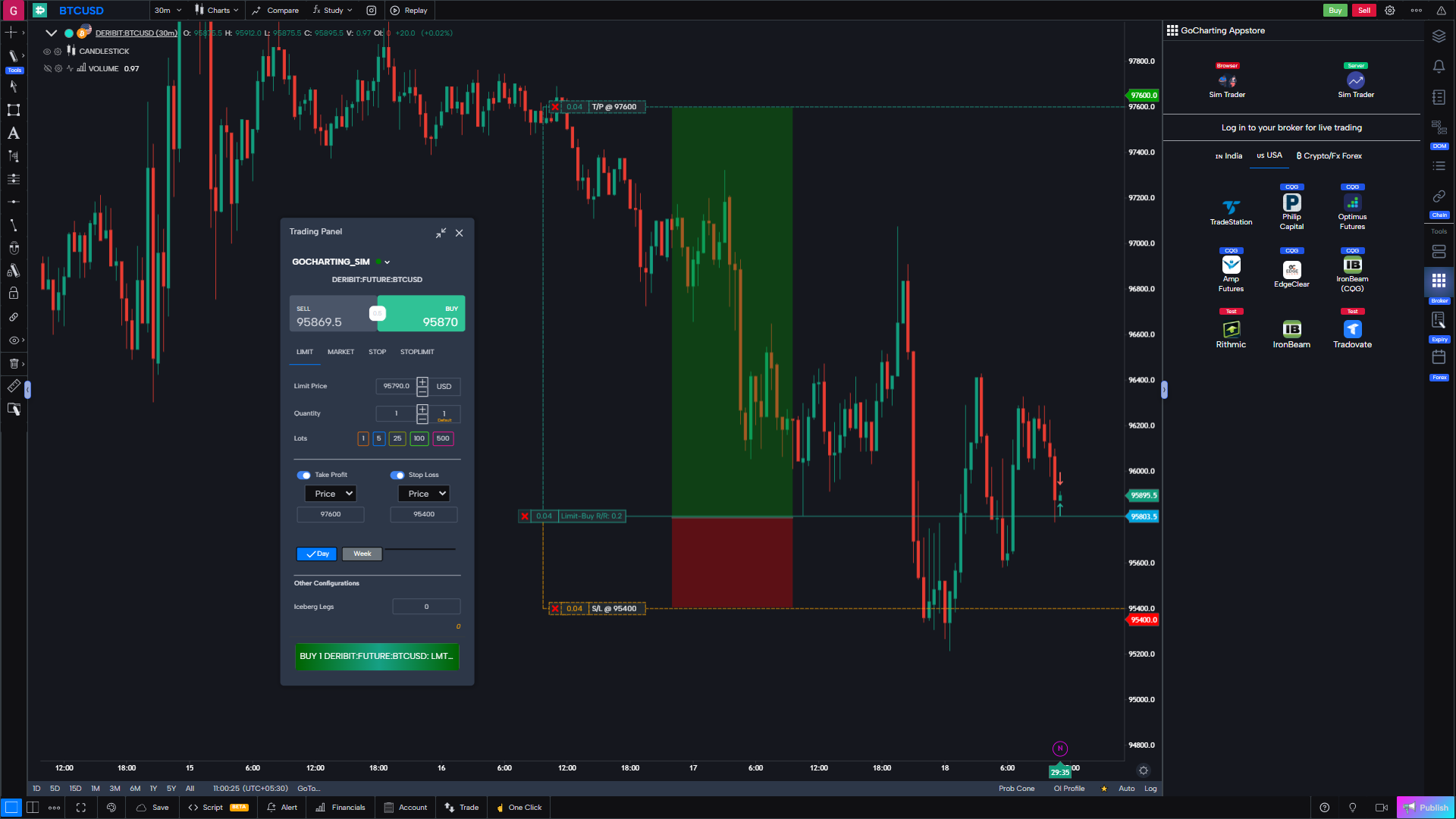Disable the Take Profit toggle
1456x819 pixels.
[306, 475]
